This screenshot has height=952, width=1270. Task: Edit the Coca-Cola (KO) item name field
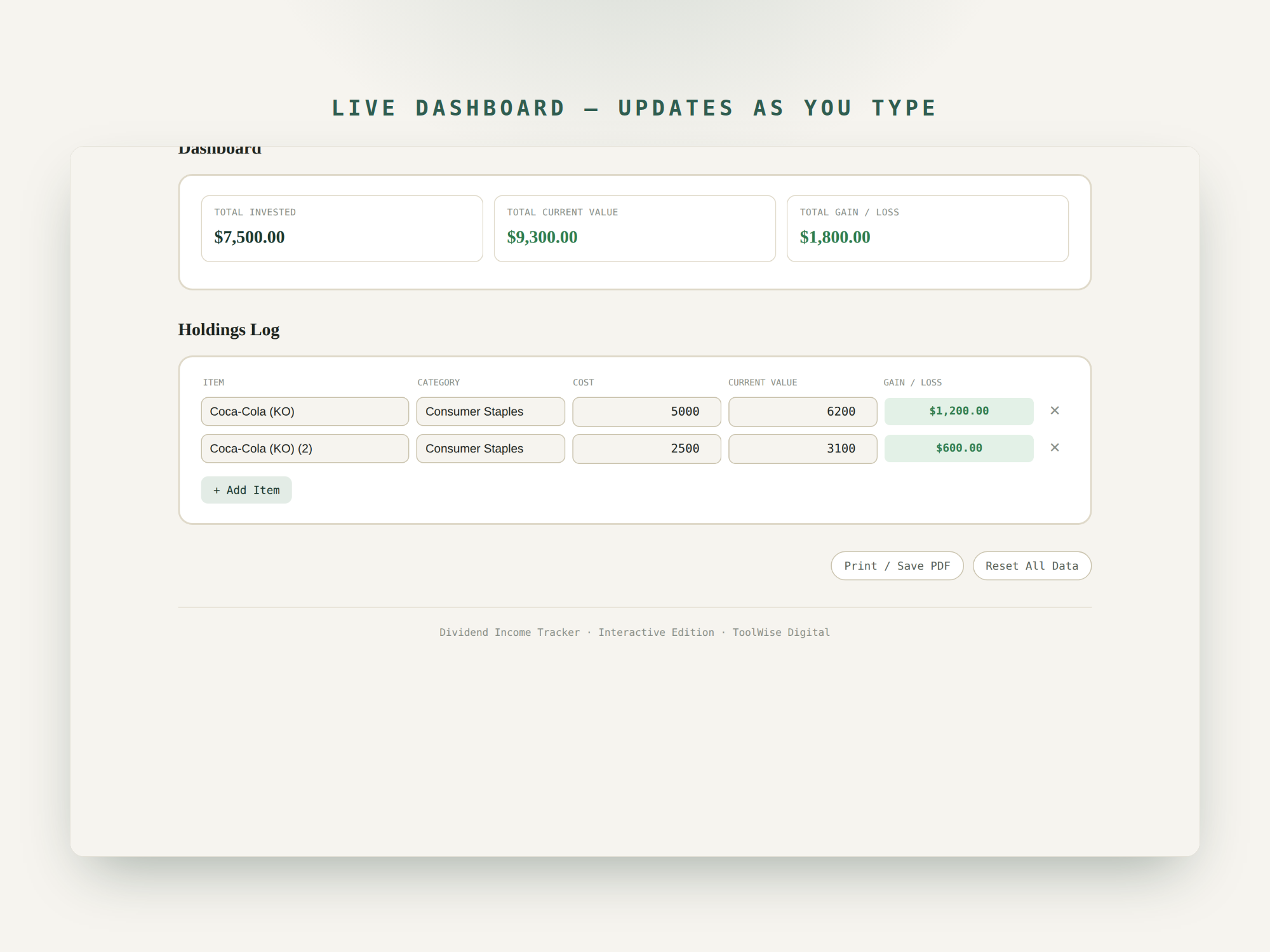click(305, 411)
